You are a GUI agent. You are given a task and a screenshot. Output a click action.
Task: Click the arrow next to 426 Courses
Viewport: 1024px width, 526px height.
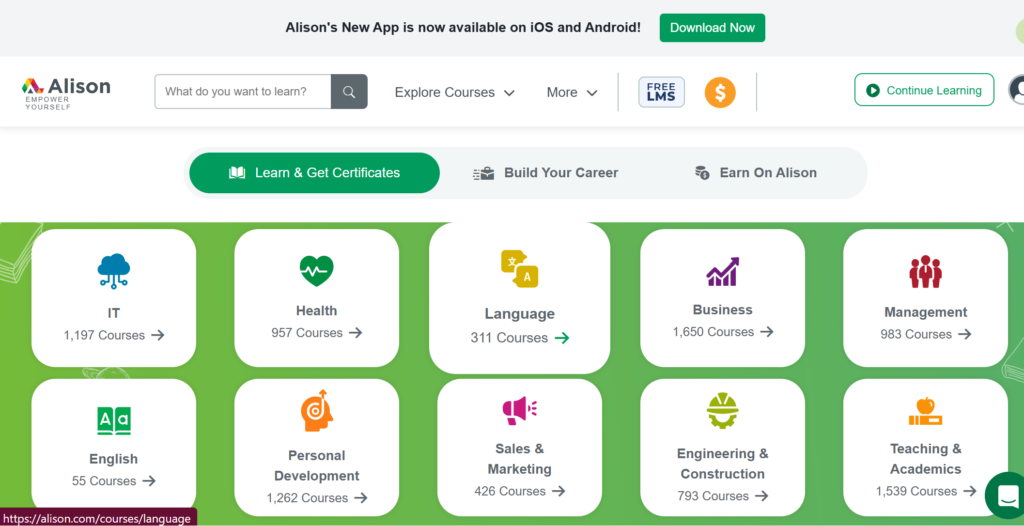coord(558,491)
